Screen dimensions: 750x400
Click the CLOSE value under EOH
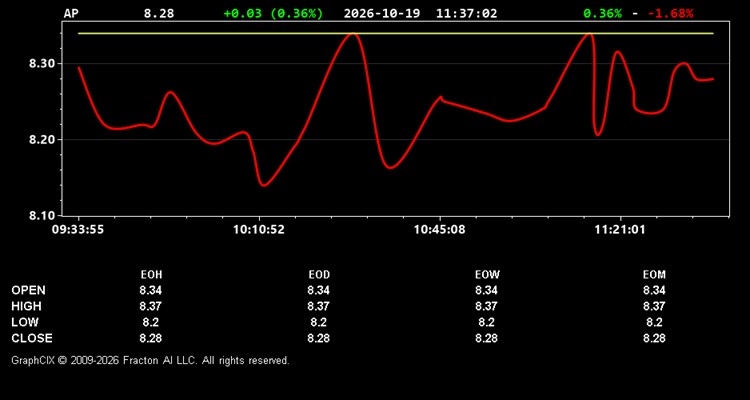coord(151,338)
